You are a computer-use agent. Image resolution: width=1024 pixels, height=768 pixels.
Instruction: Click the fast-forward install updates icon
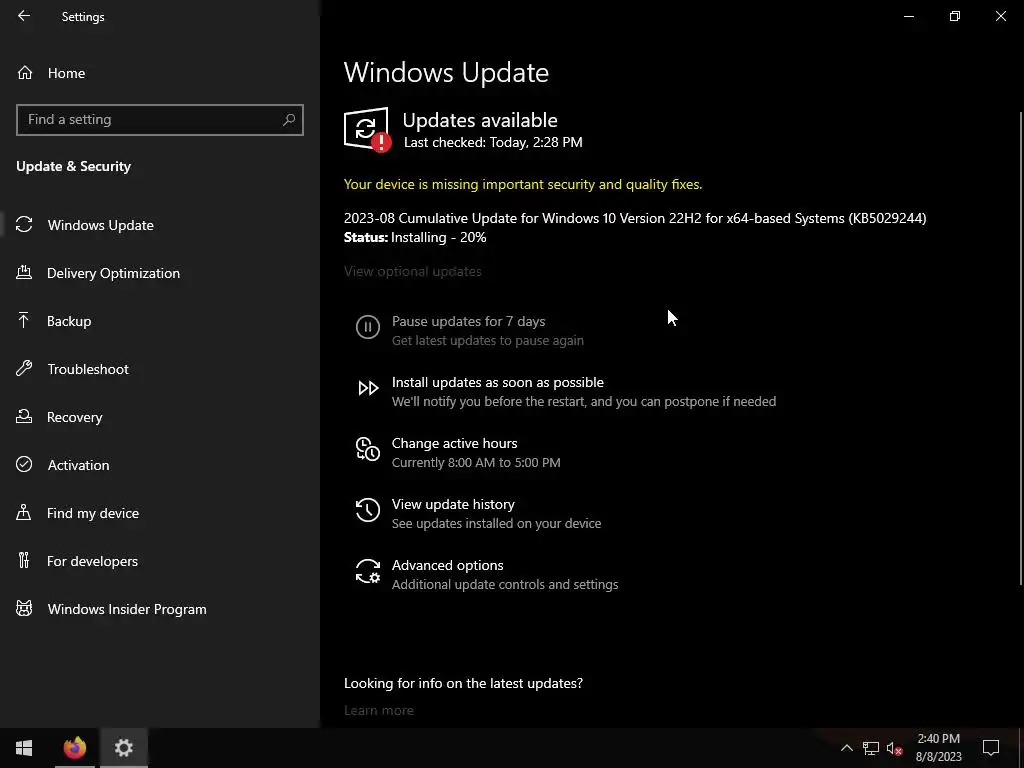click(x=368, y=388)
